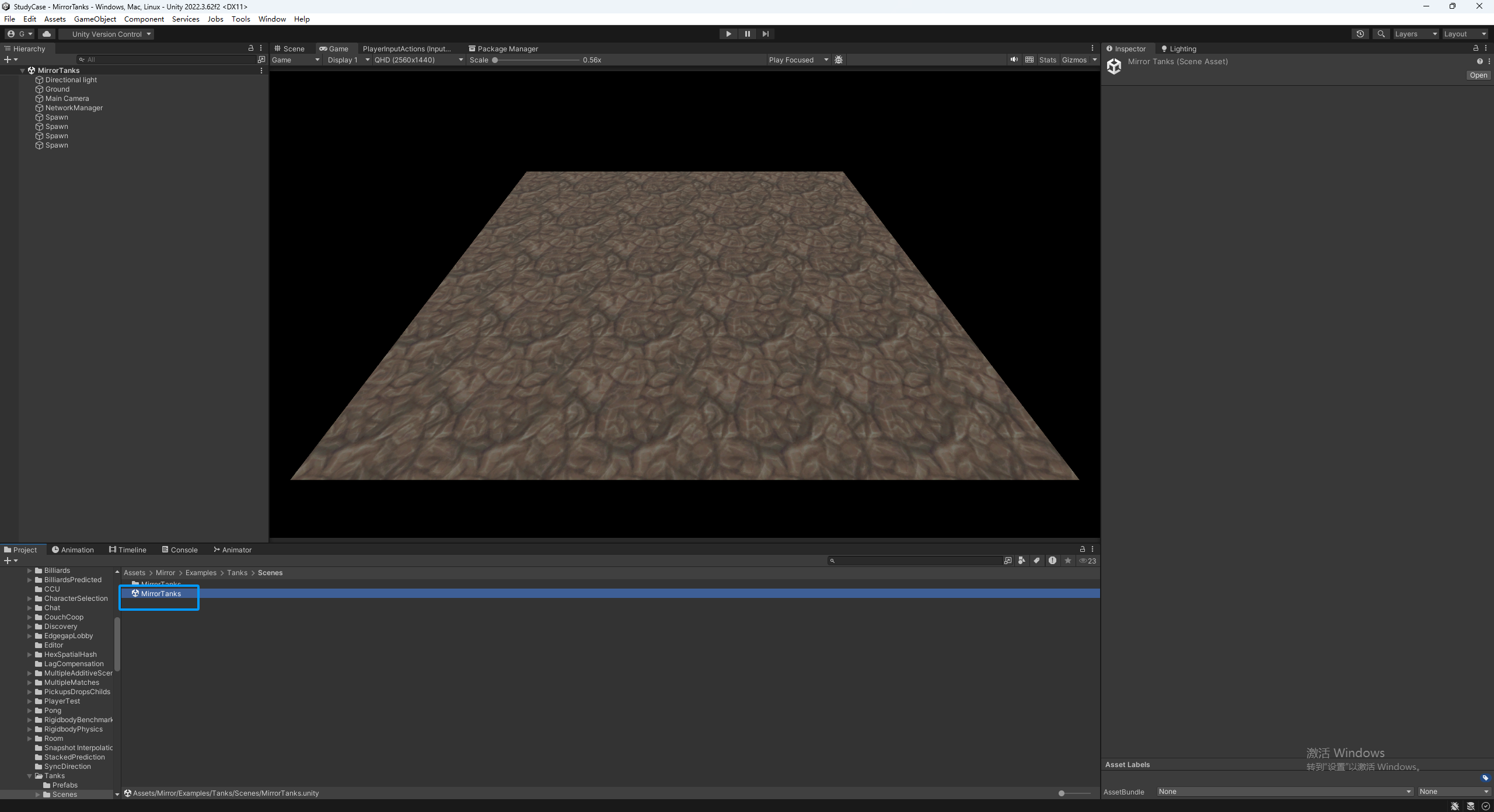Click the Step frame button

[x=765, y=34]
